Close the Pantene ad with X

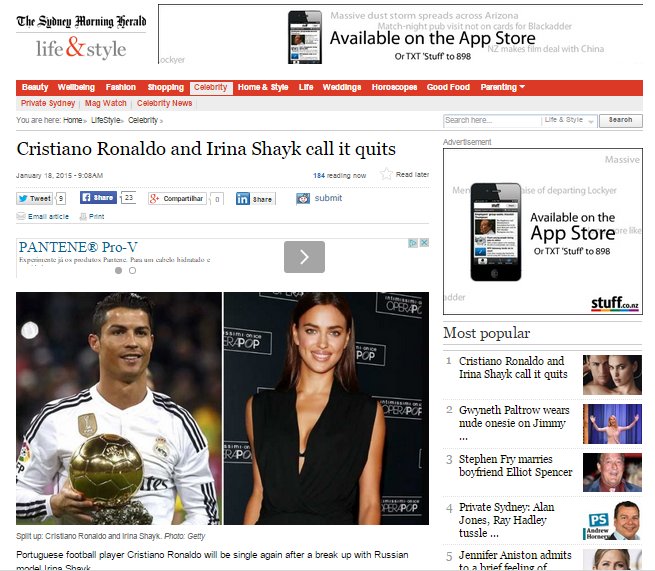point(424,243)
